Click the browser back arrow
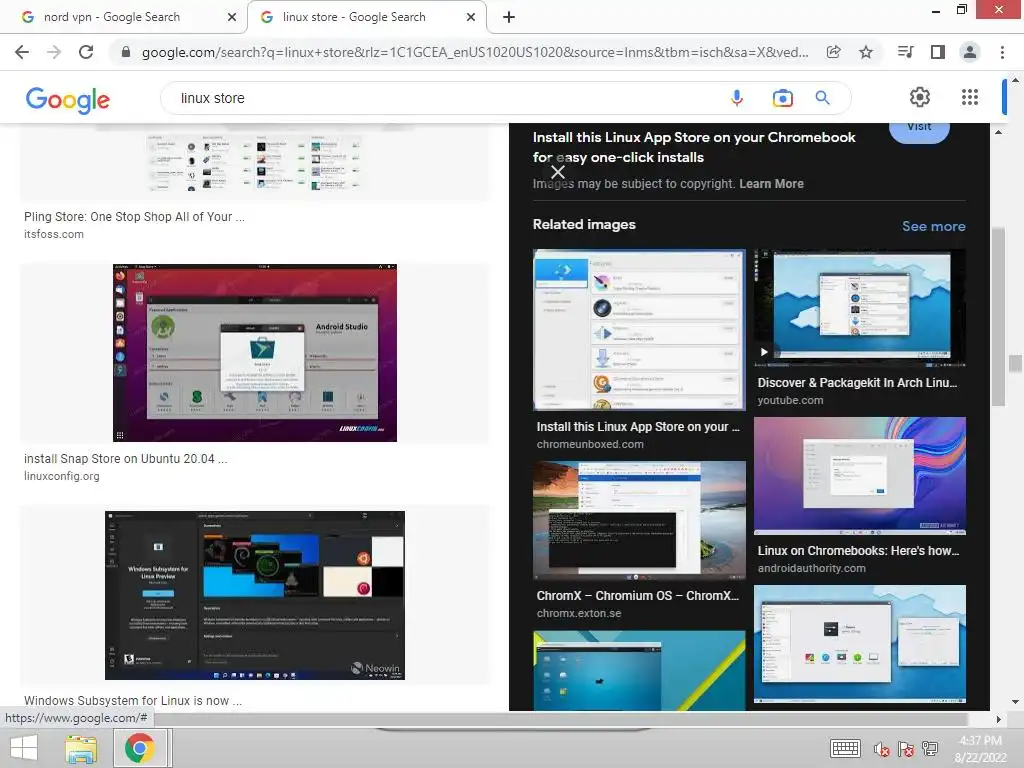This screenshot has height=768, width=1024. point(22,52)
